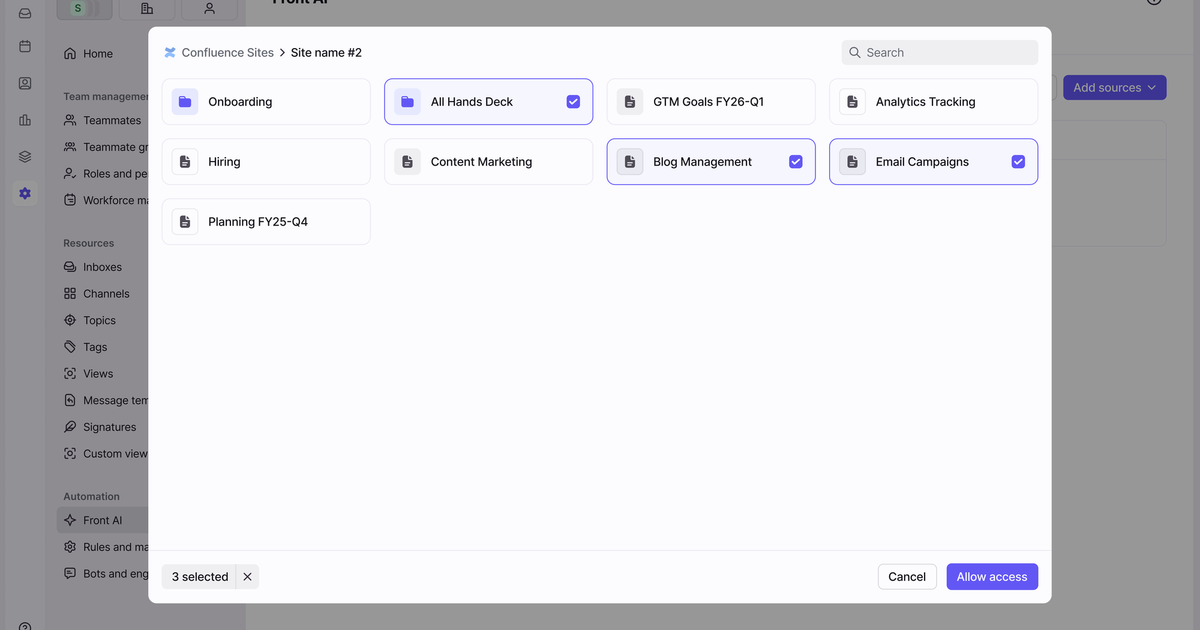Click the company building tab icon
The width and height of the screenshot is (1200, 630).
[x=147, y=8]
